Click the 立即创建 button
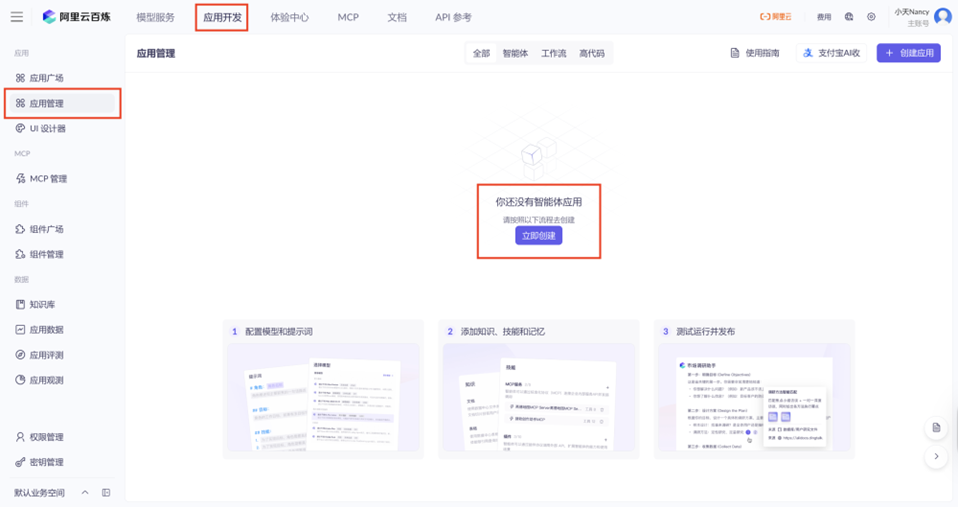Screen dimensions: 958x507 538,236
